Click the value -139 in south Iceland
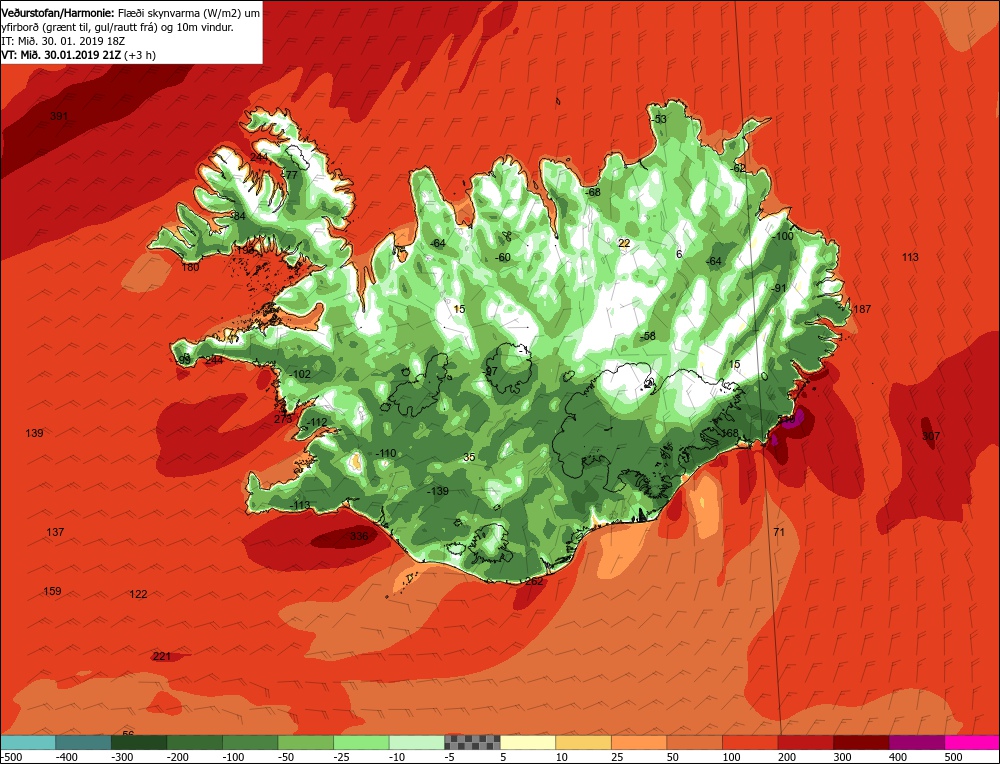 [438, 491]
